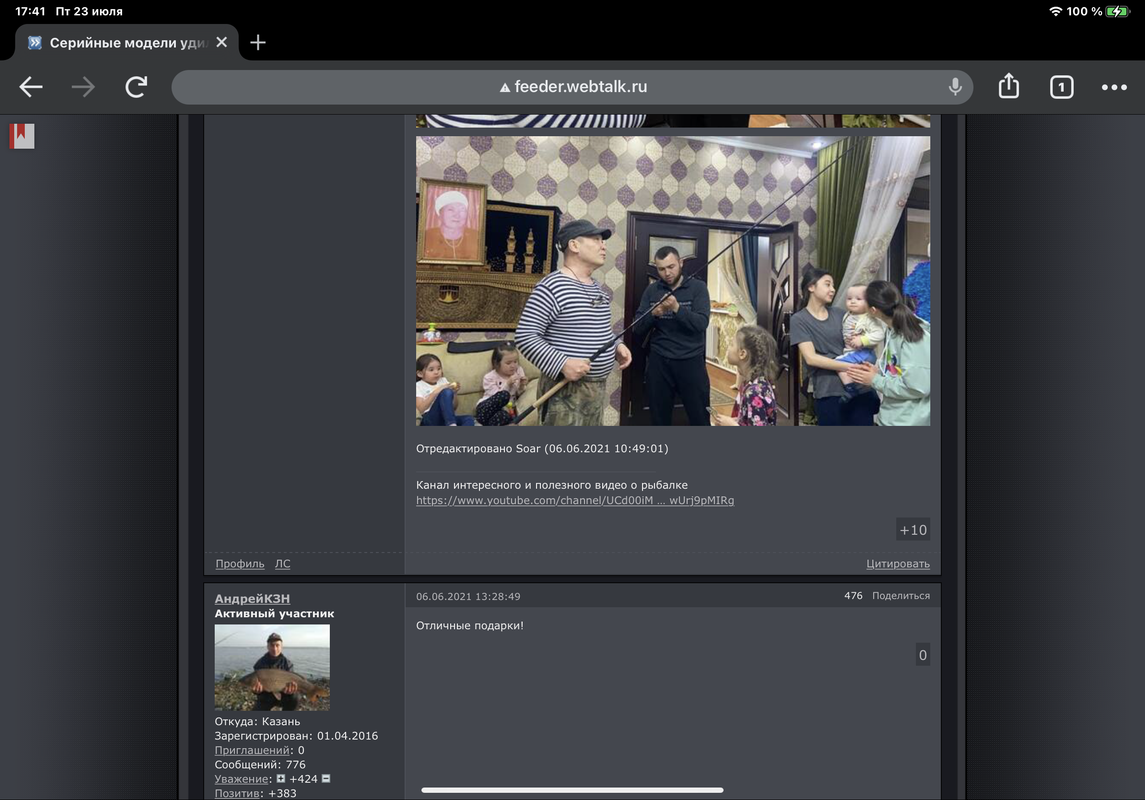Viewport: 1145px width, 800px height.
Task: Click the minus icon next to Уважение
Action: point(326,779)
